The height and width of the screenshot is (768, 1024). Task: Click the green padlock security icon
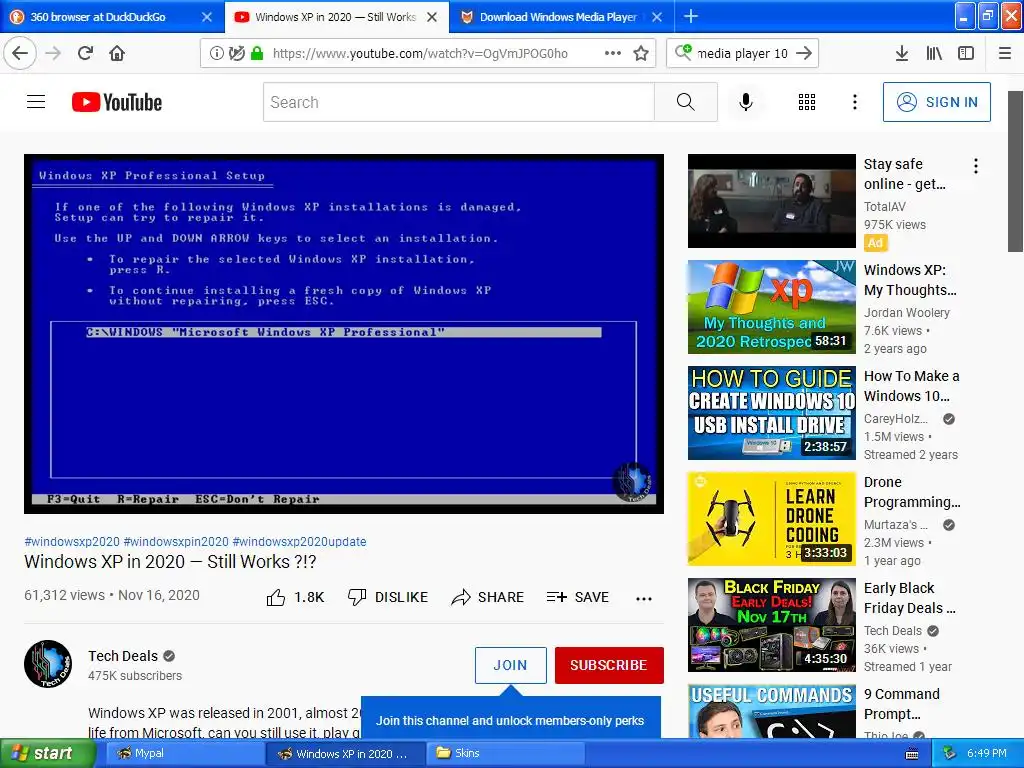click(x=257, y=54)
